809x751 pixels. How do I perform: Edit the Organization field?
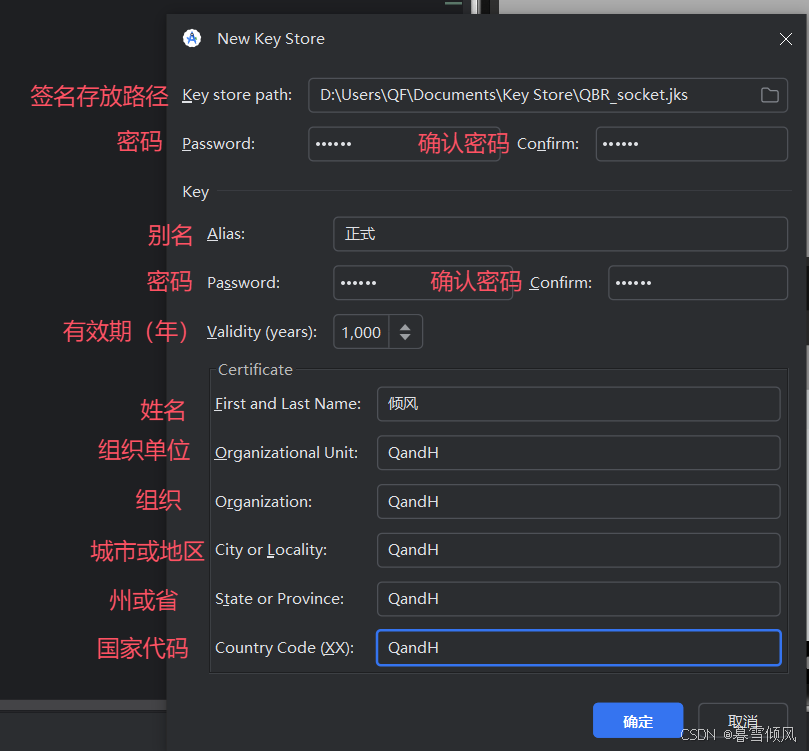tap(578, 501)
